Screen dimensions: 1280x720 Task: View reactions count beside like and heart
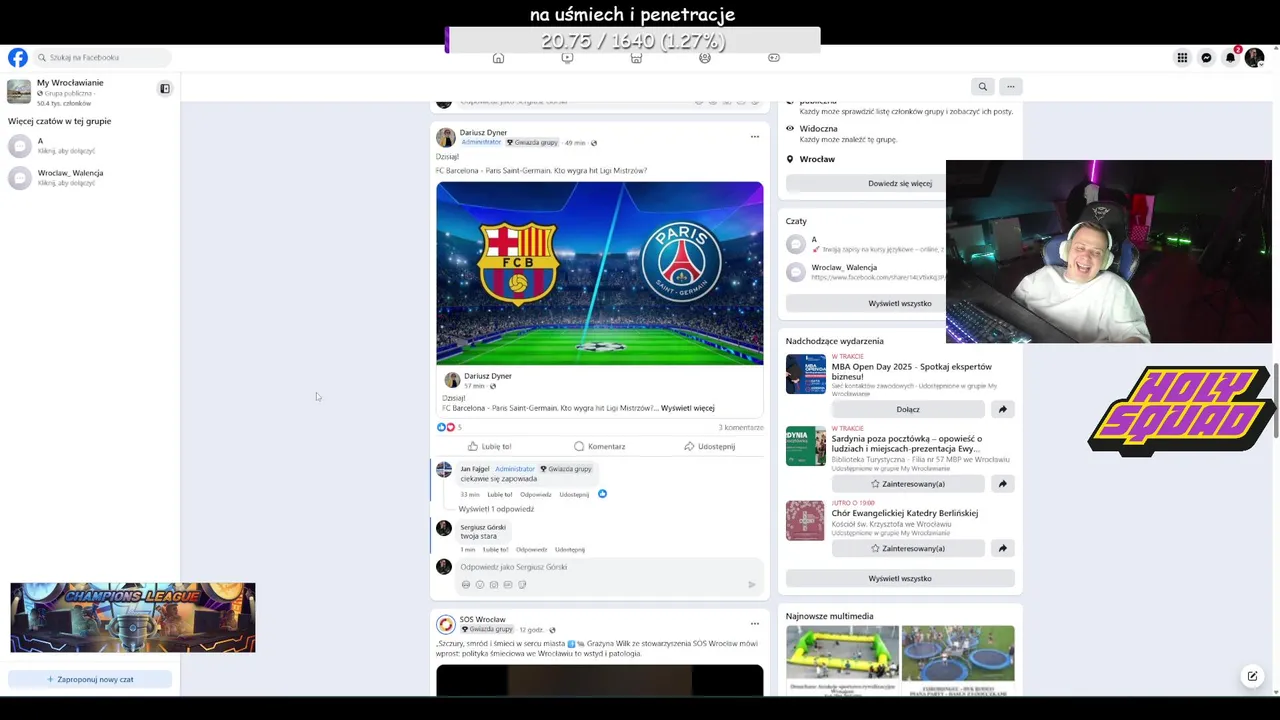tap(459, 427)
